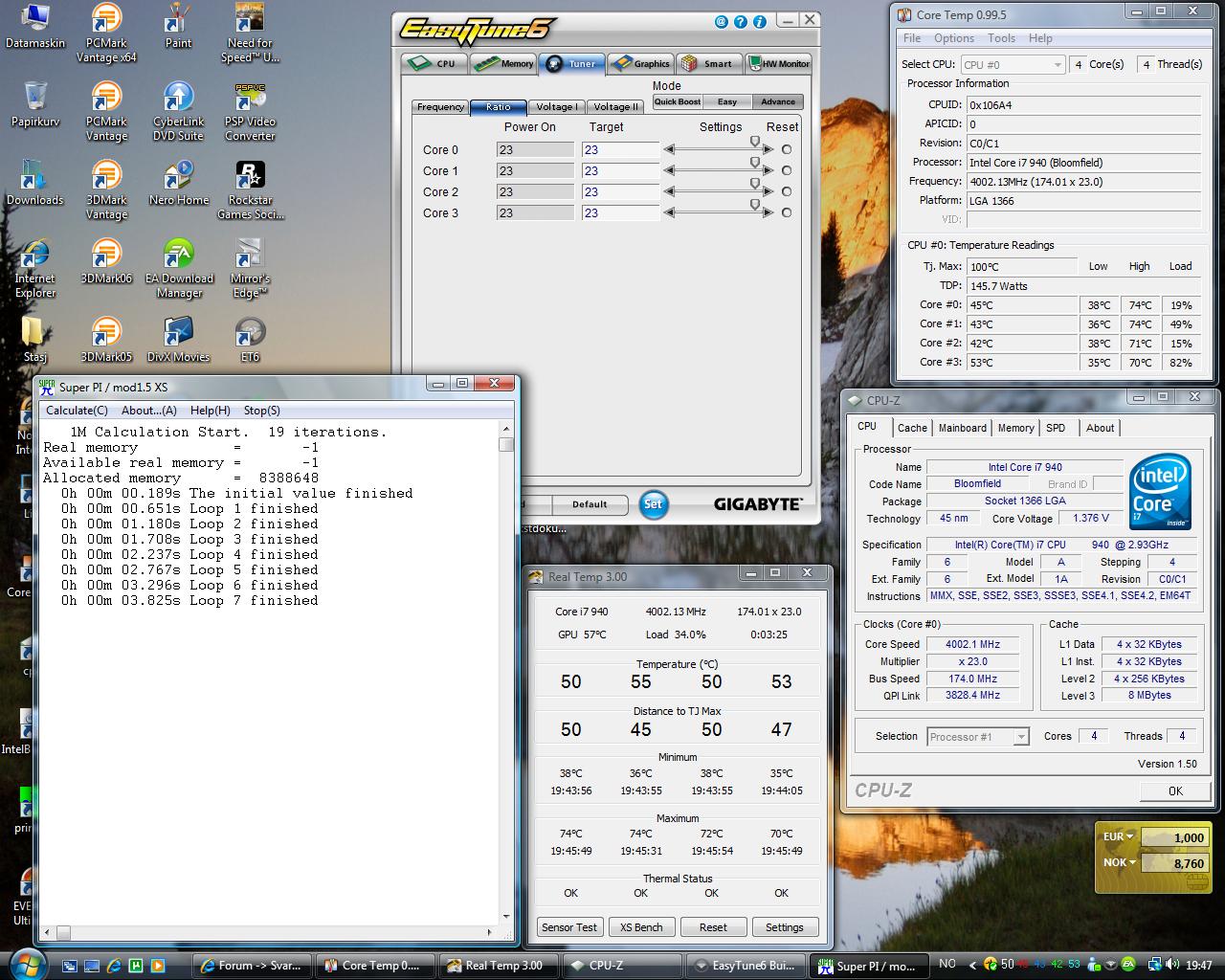
Task: Switch to EasyTune6 HW Monitor tab
Action: pos(780,63)
